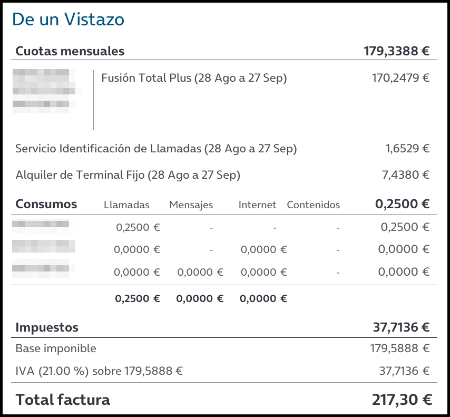Image resolution: width=450 pixels, height=417 pixels.
Task: Click the amount 7,4380 €
Action: pyautogui.click(x=406, y=175)
